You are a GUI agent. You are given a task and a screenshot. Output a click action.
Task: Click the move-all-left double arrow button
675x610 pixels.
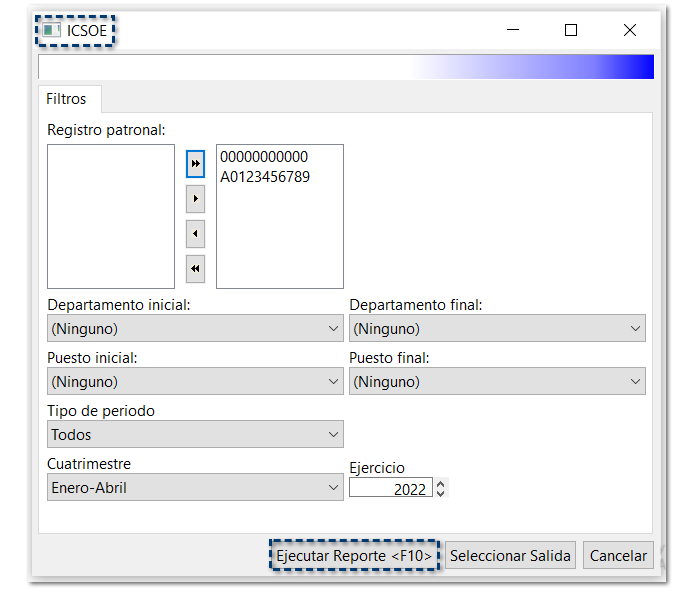(196, 268)
